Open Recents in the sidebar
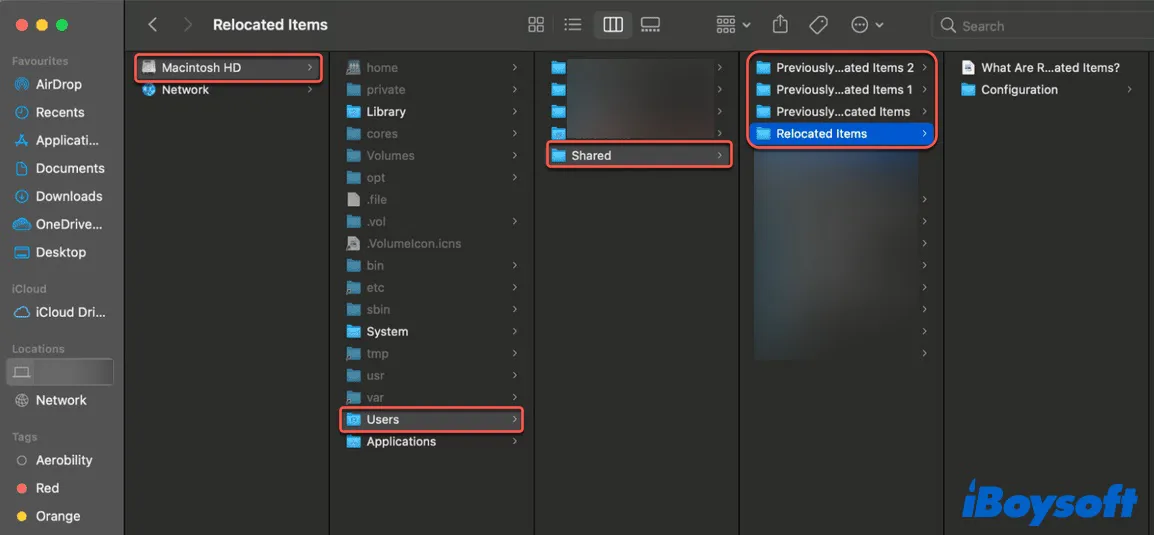Viewport: 1154px width, 535px height. point(60,113)
